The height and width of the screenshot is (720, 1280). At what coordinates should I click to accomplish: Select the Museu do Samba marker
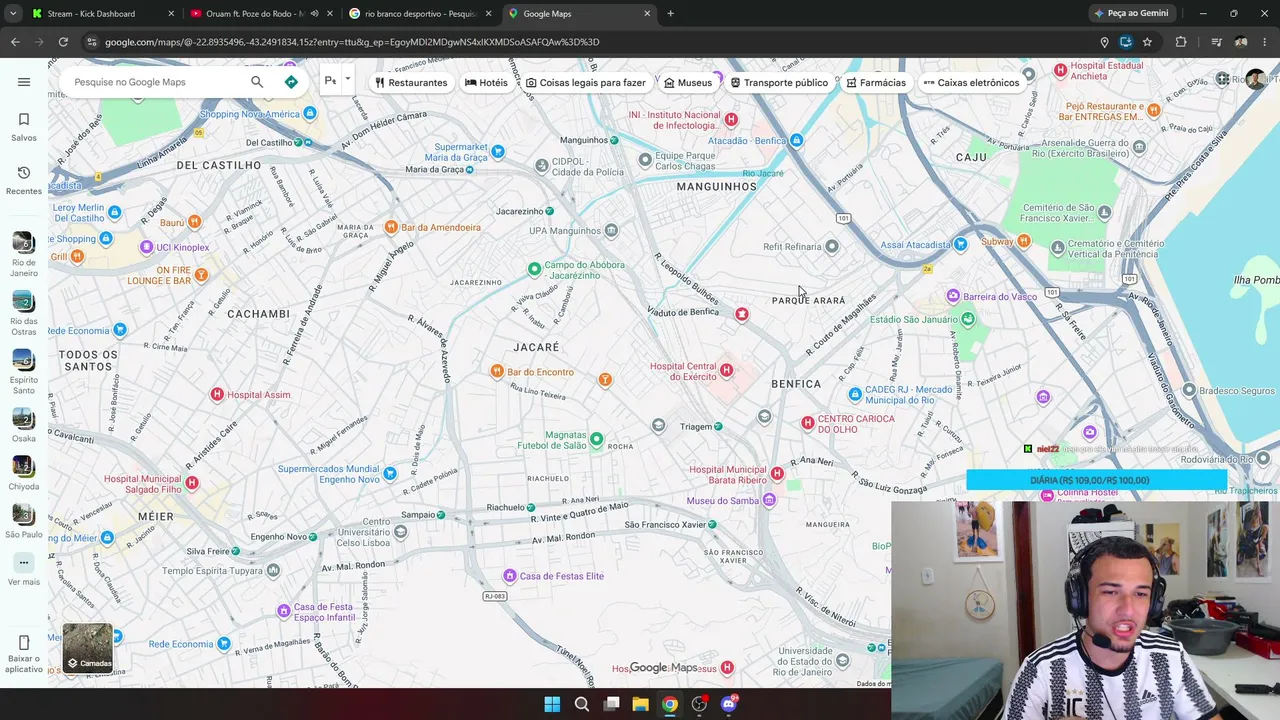pos(769,501)
